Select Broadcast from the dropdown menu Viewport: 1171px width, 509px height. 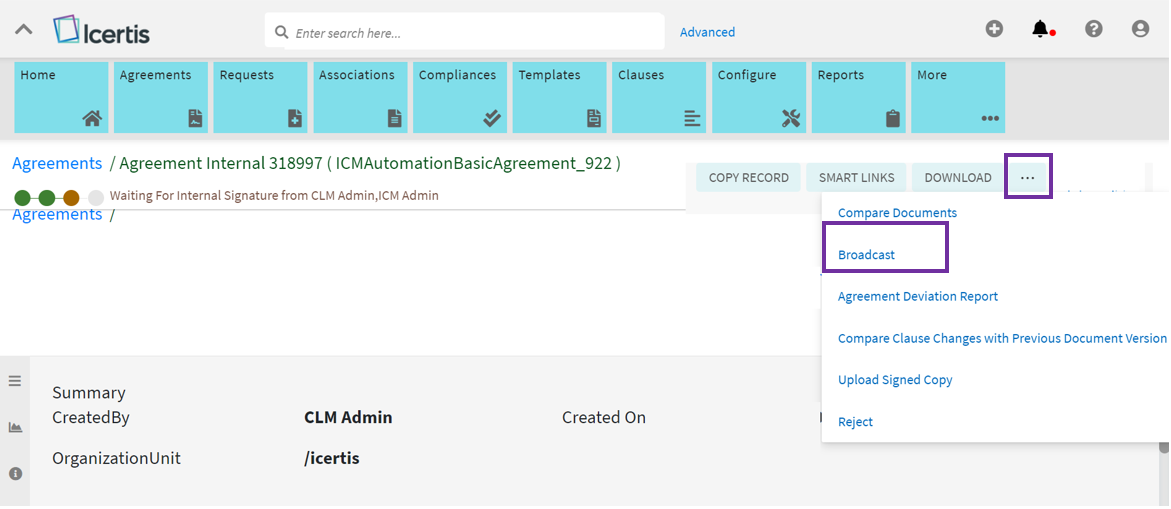tap(866, 255)
